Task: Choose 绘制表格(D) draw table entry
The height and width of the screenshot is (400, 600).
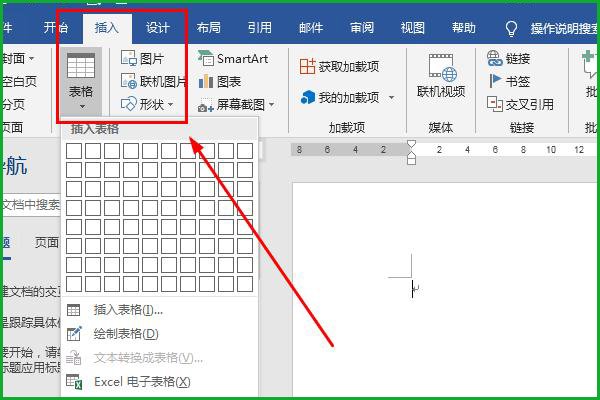Action: 160,334
